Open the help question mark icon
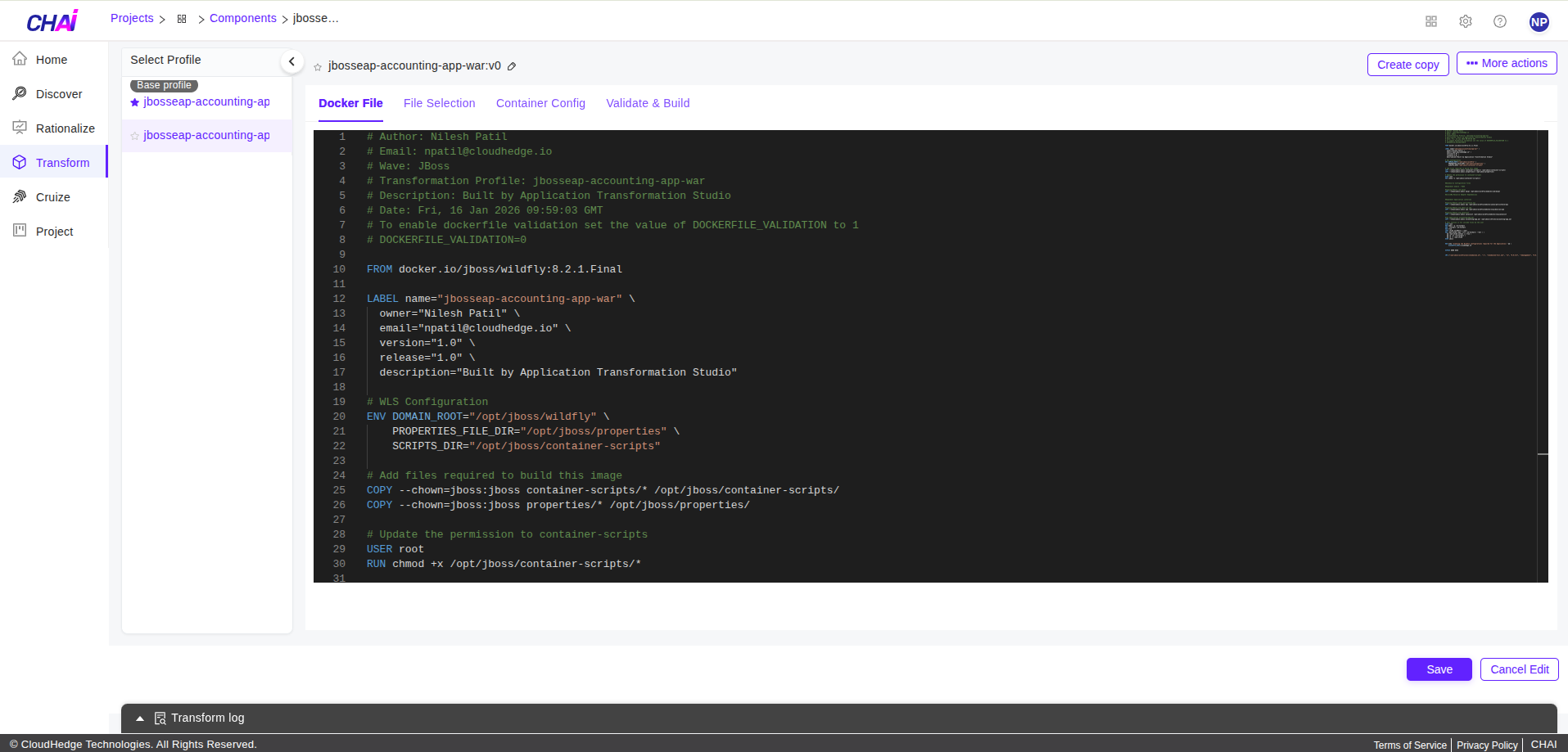This screenshot has height=752, width=1568. click(1499, 21)
